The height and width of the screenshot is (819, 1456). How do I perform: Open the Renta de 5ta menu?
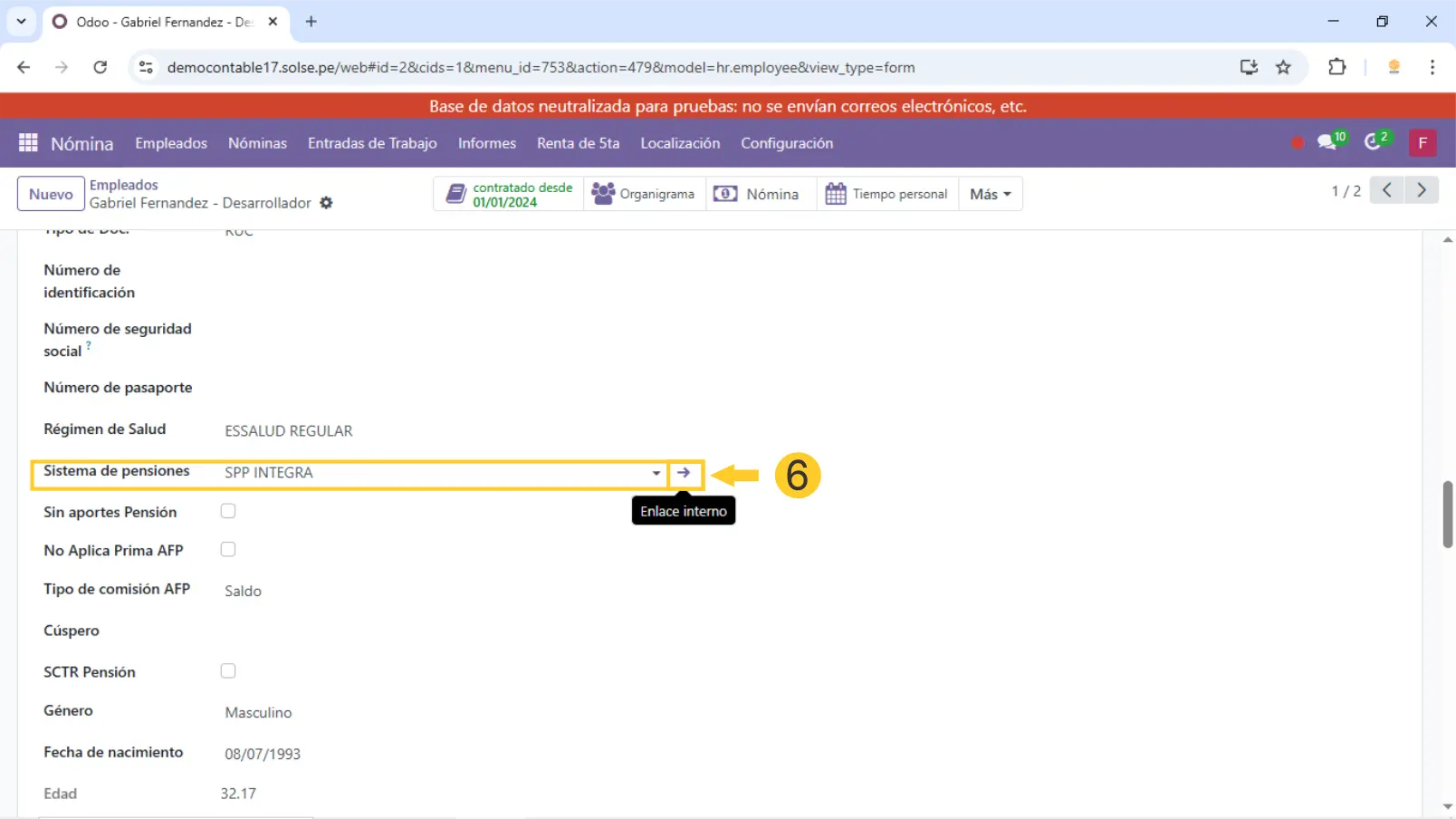point(578,143)
